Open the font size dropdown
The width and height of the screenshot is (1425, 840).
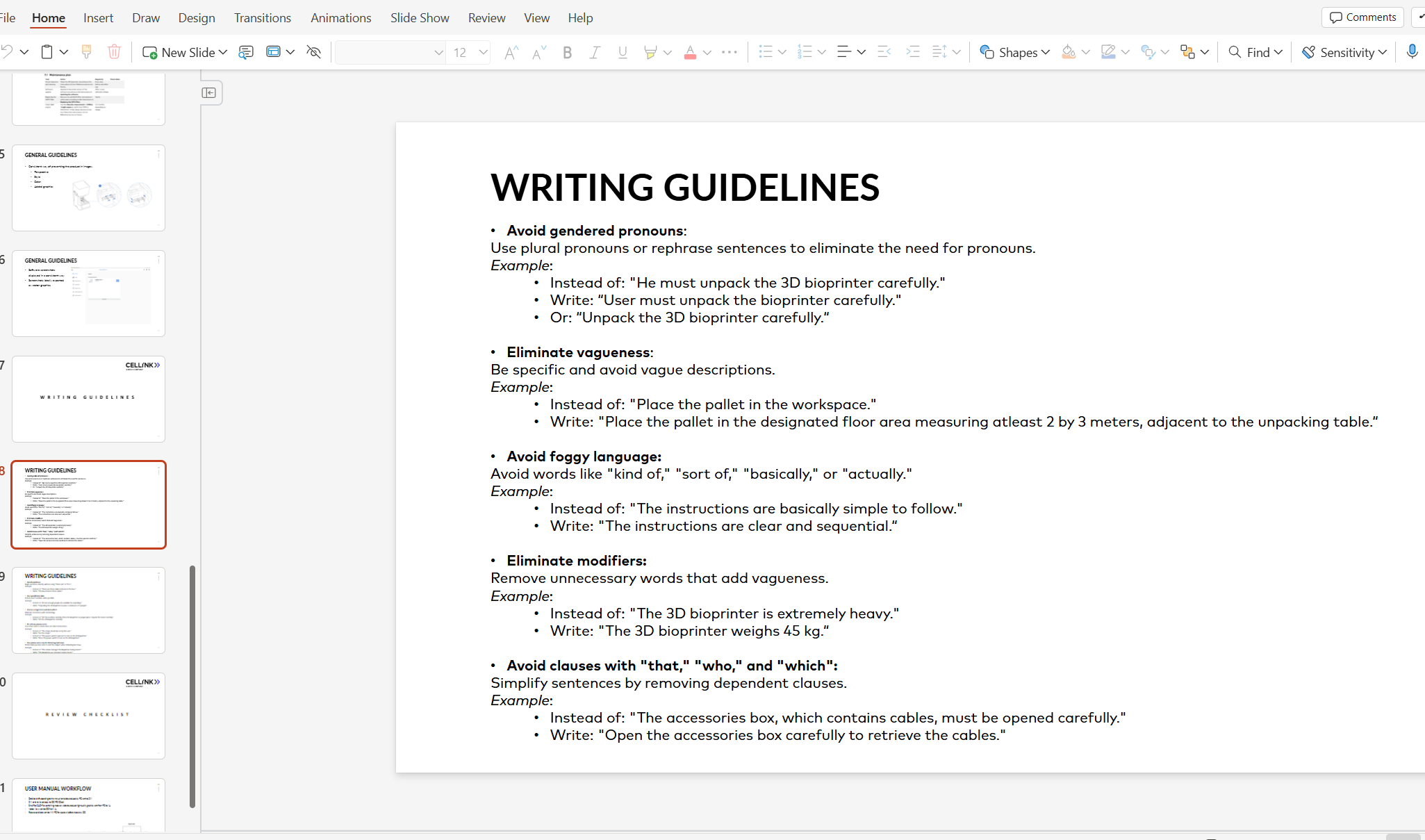pos(483,52)
